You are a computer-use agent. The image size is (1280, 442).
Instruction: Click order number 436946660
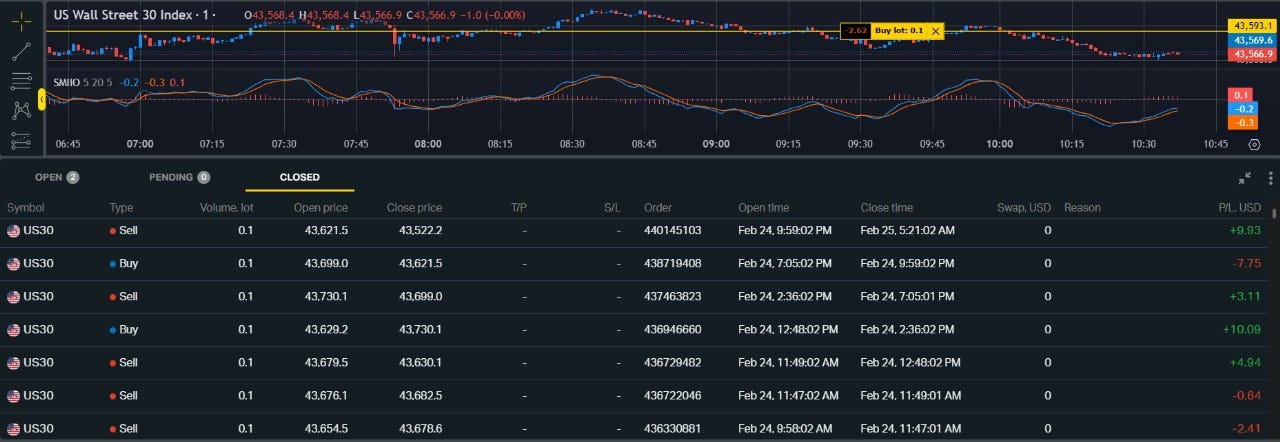click(x=672, y=329)
